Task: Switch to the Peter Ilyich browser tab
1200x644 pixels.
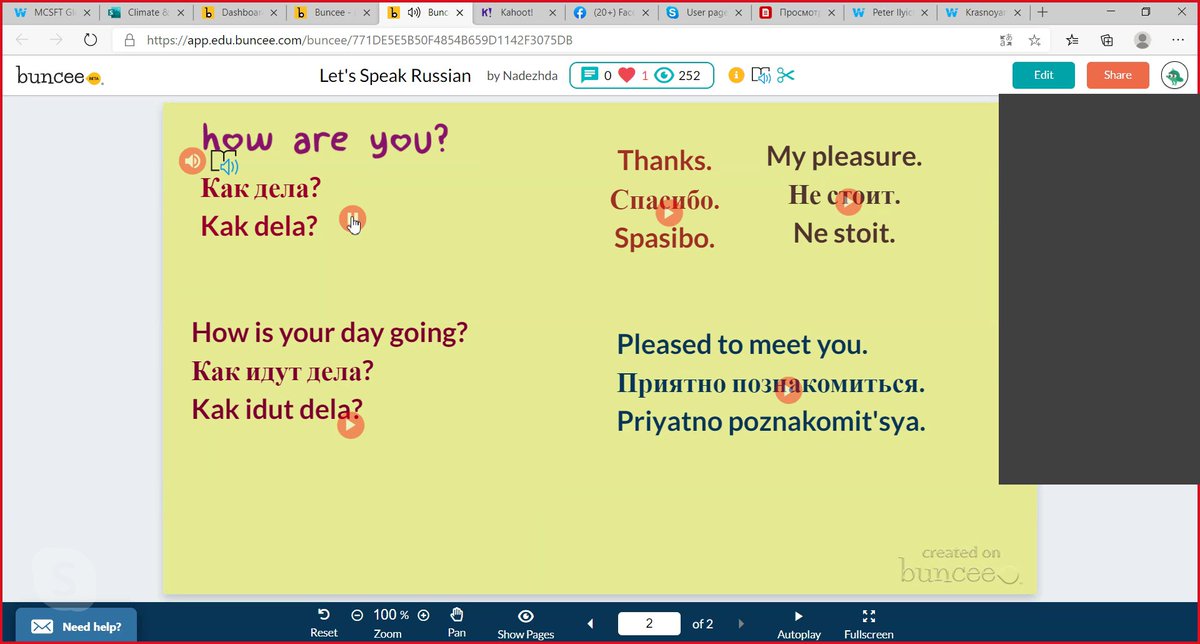Action: coord(889,13)
